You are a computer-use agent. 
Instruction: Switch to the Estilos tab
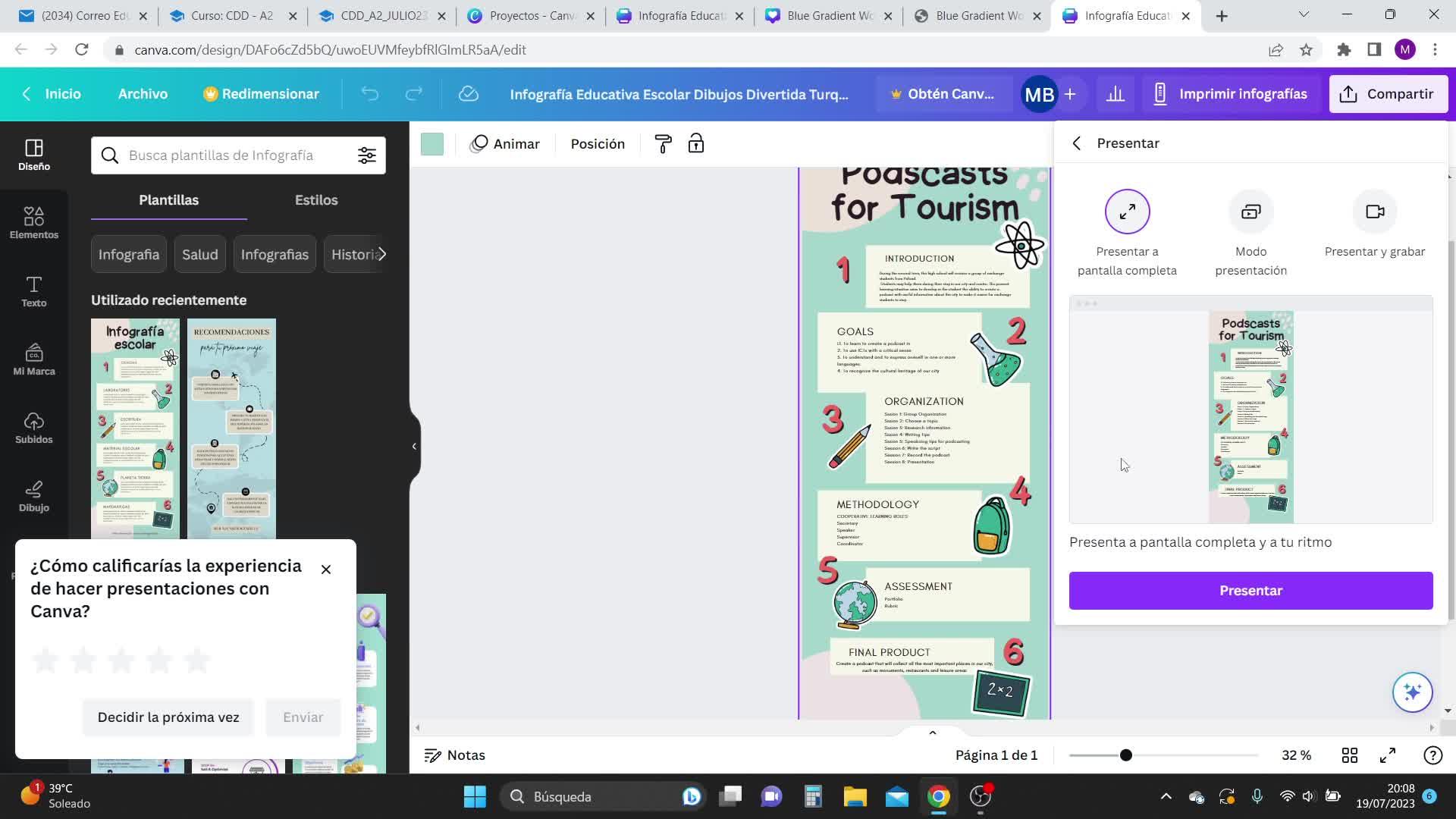[x=316, y=200]
